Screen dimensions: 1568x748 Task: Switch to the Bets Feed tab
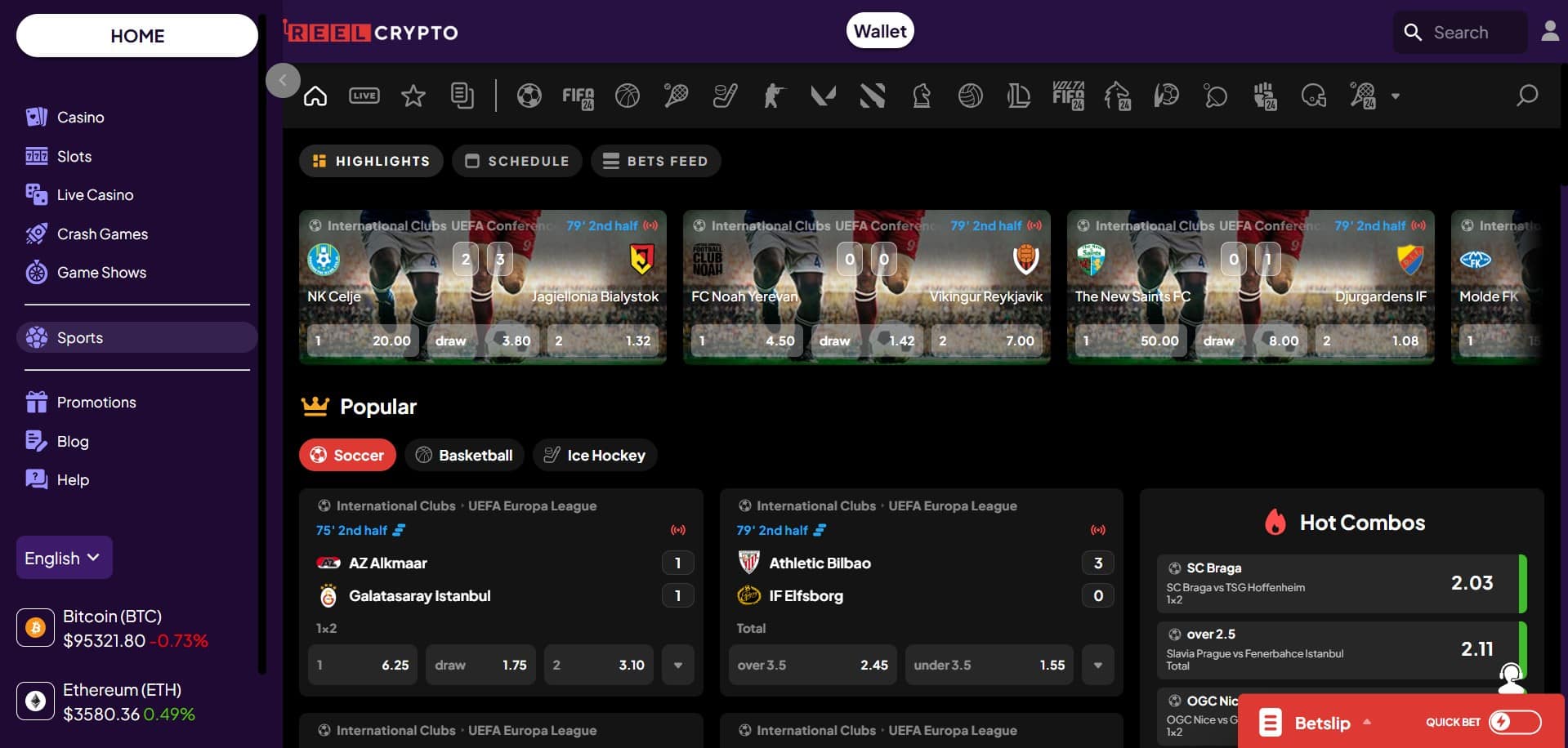656,161
